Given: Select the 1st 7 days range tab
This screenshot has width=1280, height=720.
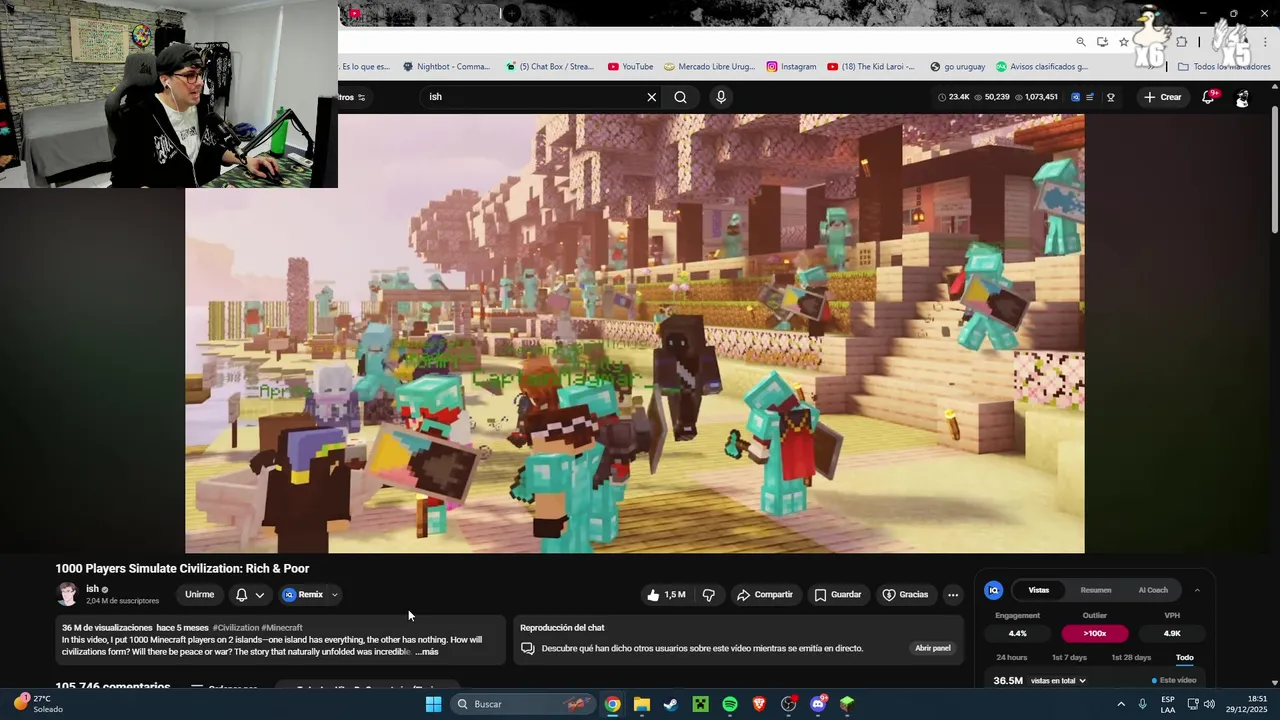Looking at the screenshot, I should coord(1069,658).
